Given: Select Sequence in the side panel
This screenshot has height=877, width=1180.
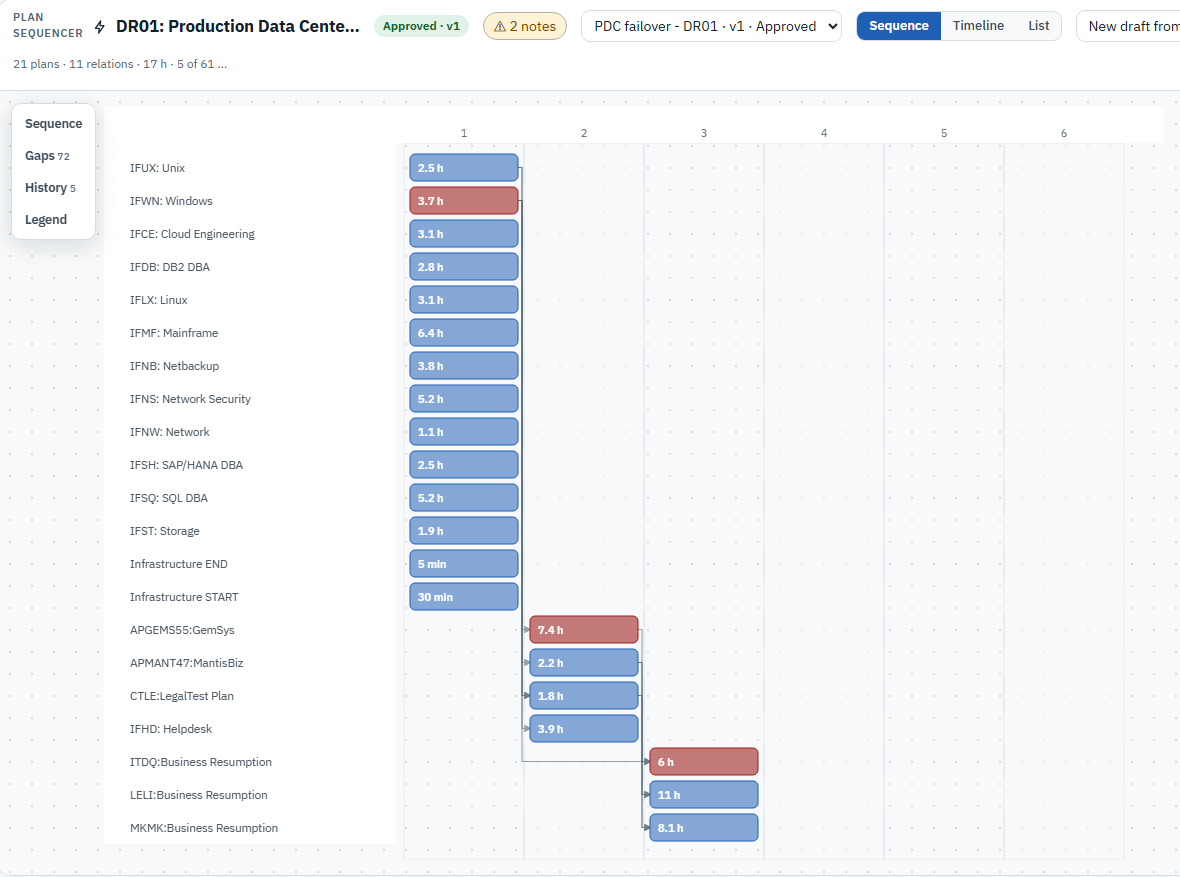Looking at the screenshot, I should point(53,123).
